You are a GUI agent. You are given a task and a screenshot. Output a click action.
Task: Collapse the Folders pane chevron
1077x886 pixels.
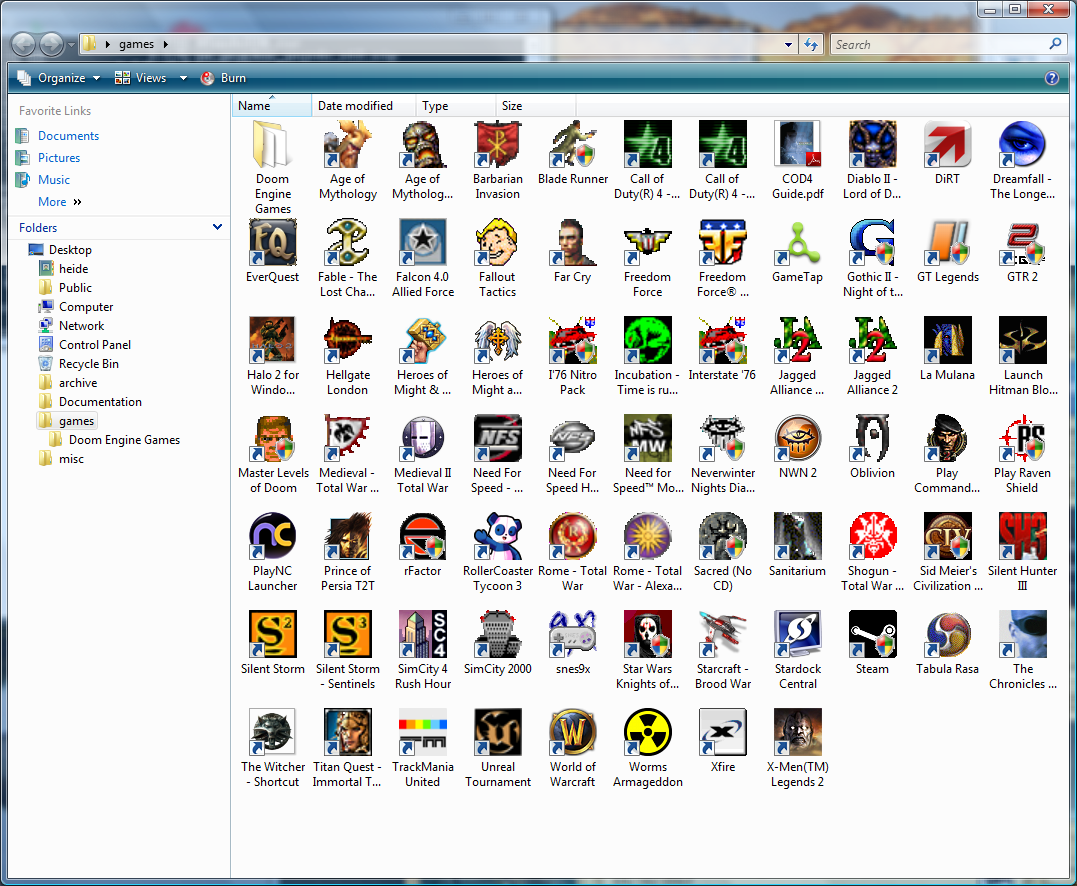[x=218, y=227]
